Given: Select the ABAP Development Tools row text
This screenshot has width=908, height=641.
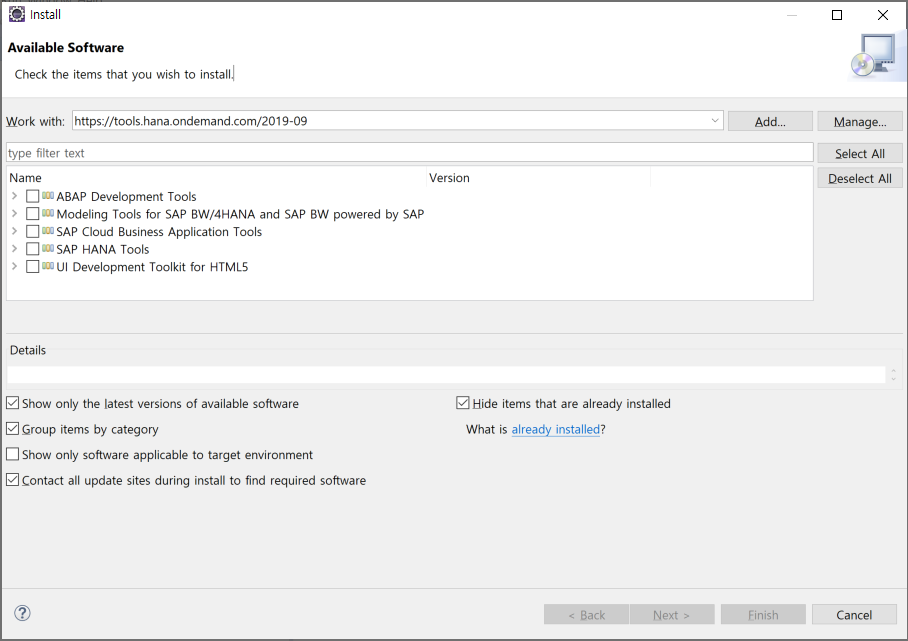Looking at the screenshot, I should (126, 196).
